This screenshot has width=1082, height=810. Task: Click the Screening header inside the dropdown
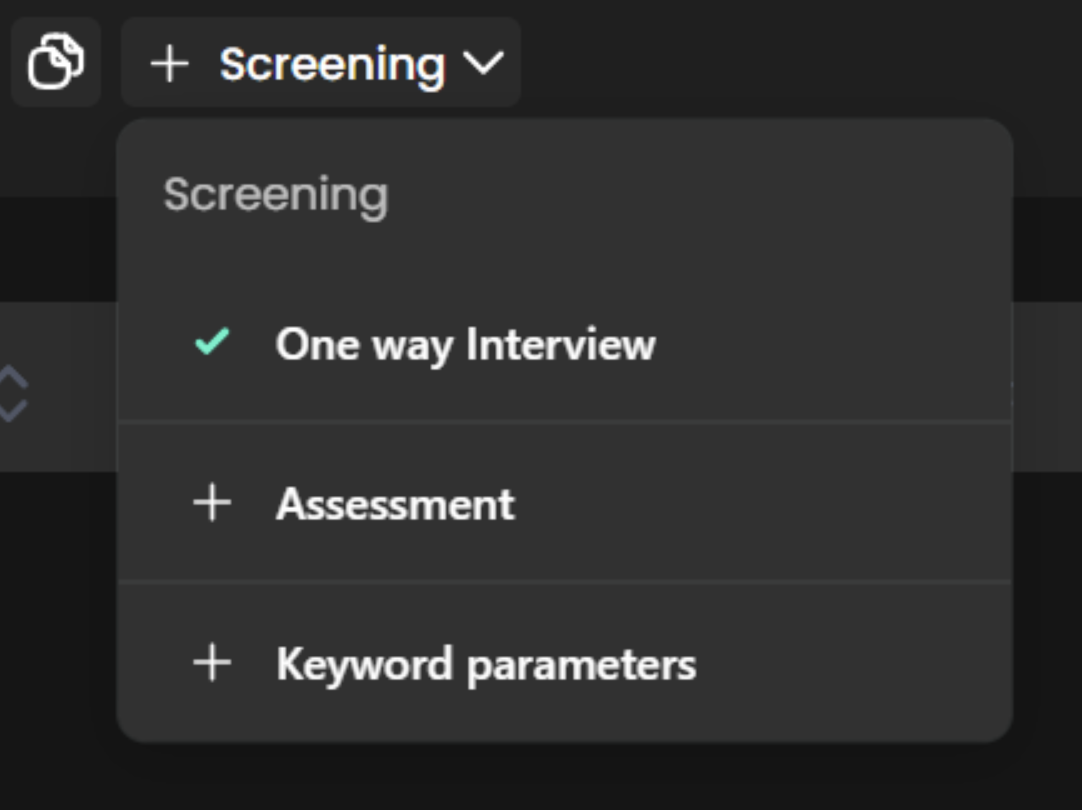276,195
